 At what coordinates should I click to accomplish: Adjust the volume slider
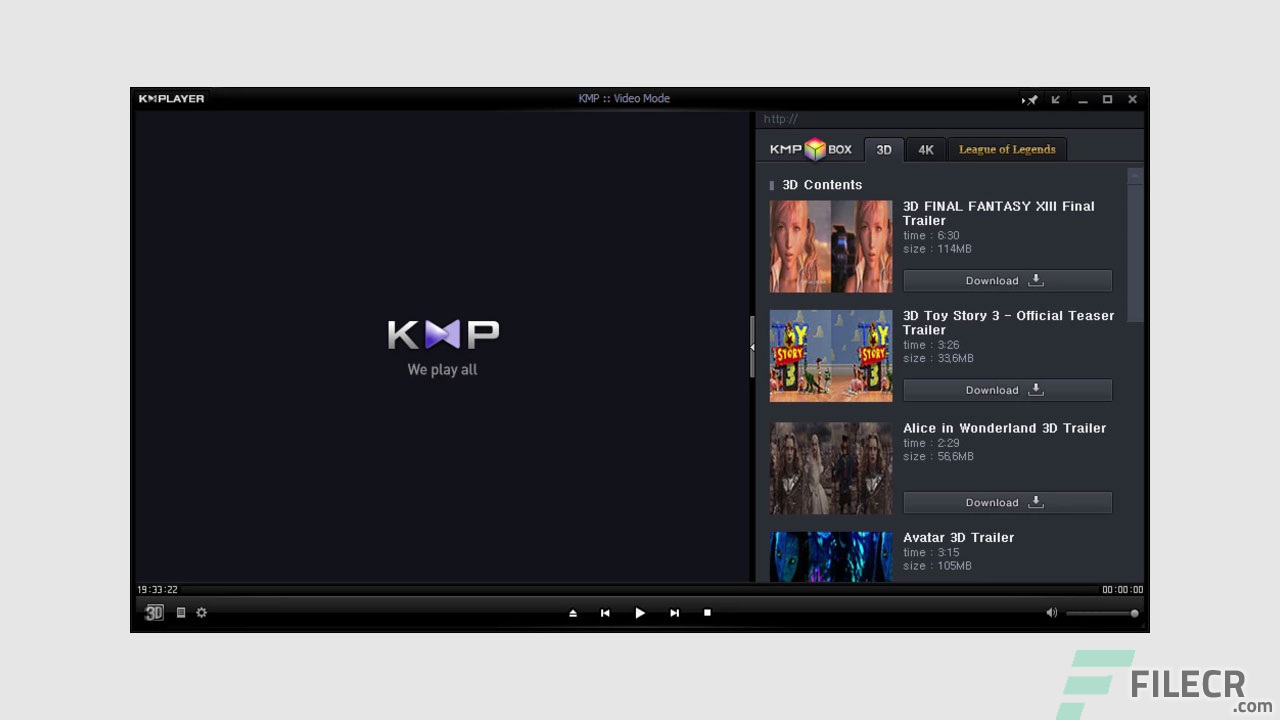1102,613
